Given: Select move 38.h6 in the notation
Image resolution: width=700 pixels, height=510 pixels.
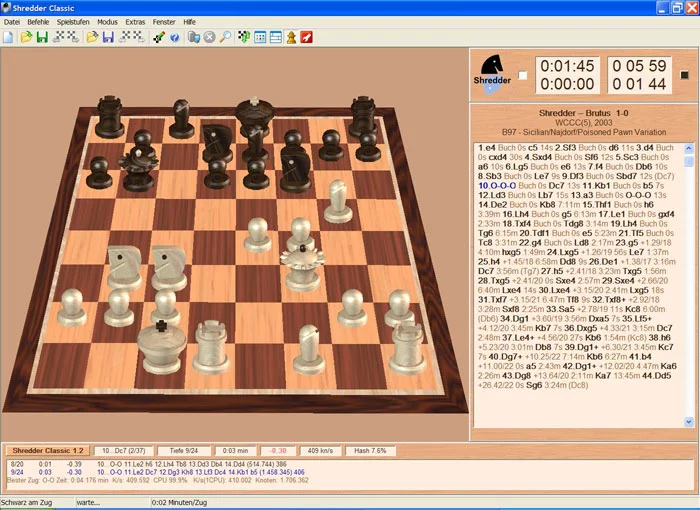Looking at the screenshot, I should [x=660, y=338].
